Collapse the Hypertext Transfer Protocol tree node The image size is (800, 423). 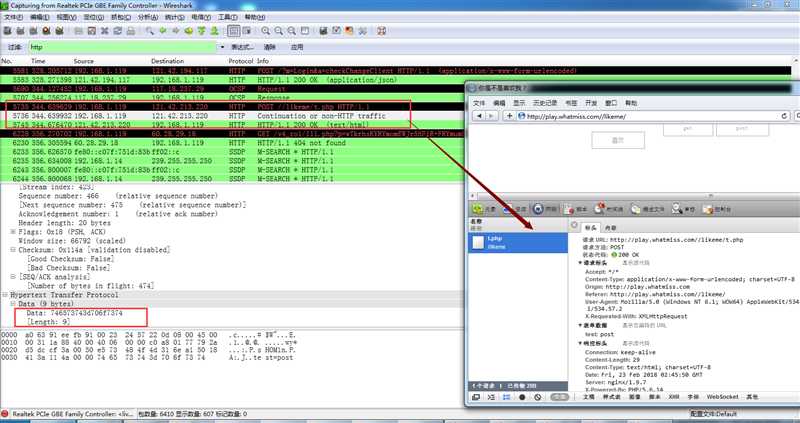point(5,295)
